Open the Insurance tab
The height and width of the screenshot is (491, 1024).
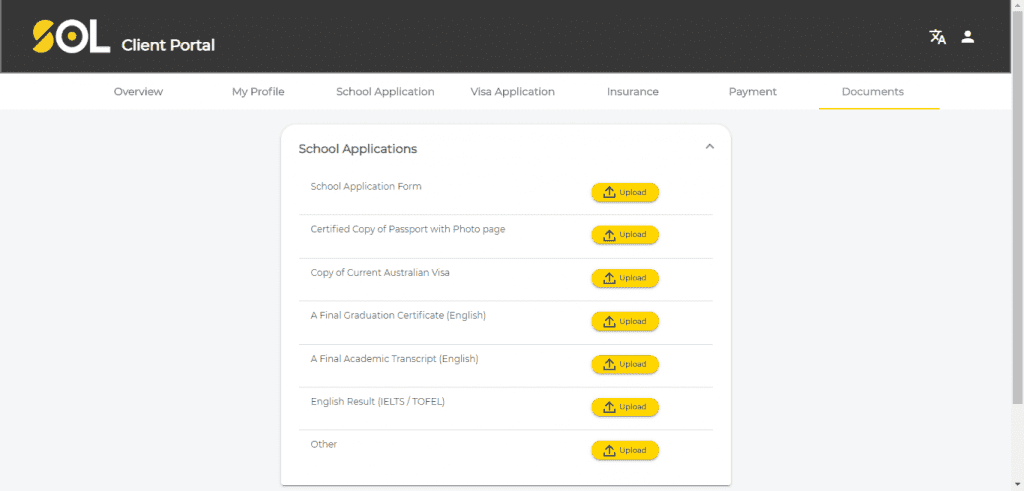click(x=633, y=92)
